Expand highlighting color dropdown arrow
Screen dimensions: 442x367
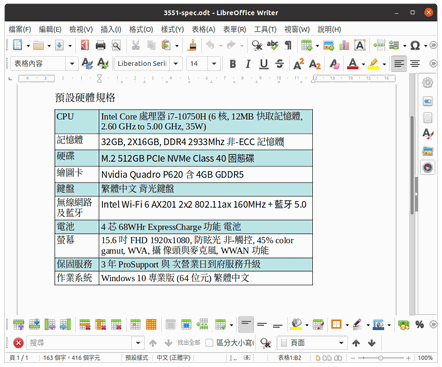tap(384, 64)
